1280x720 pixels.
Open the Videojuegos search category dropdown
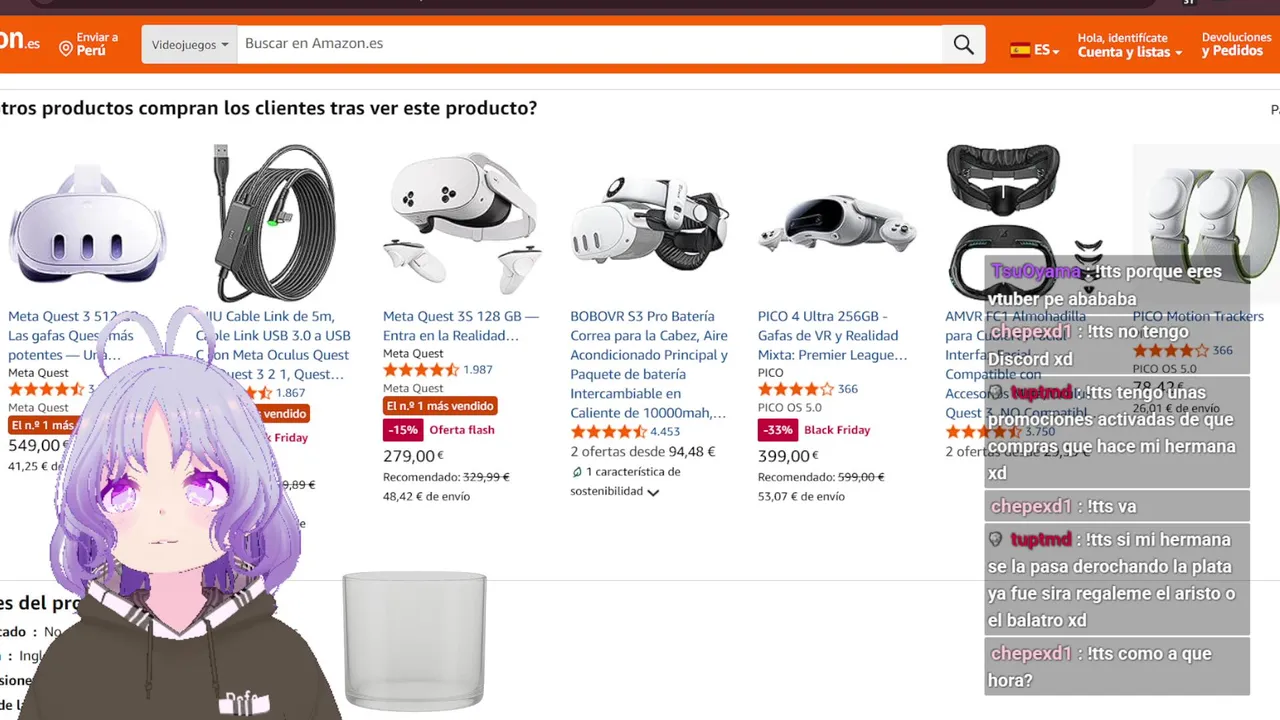click(189, 45)
